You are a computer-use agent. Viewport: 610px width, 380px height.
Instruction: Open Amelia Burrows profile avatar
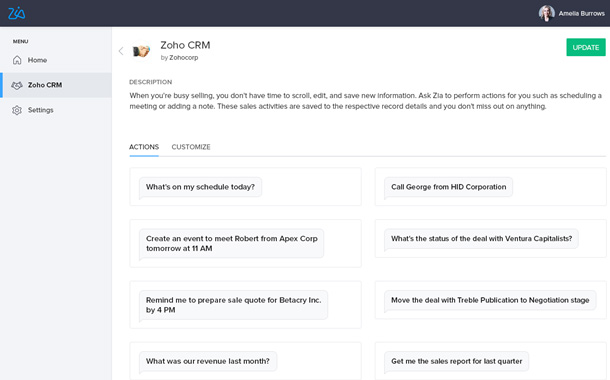[547, 13]
